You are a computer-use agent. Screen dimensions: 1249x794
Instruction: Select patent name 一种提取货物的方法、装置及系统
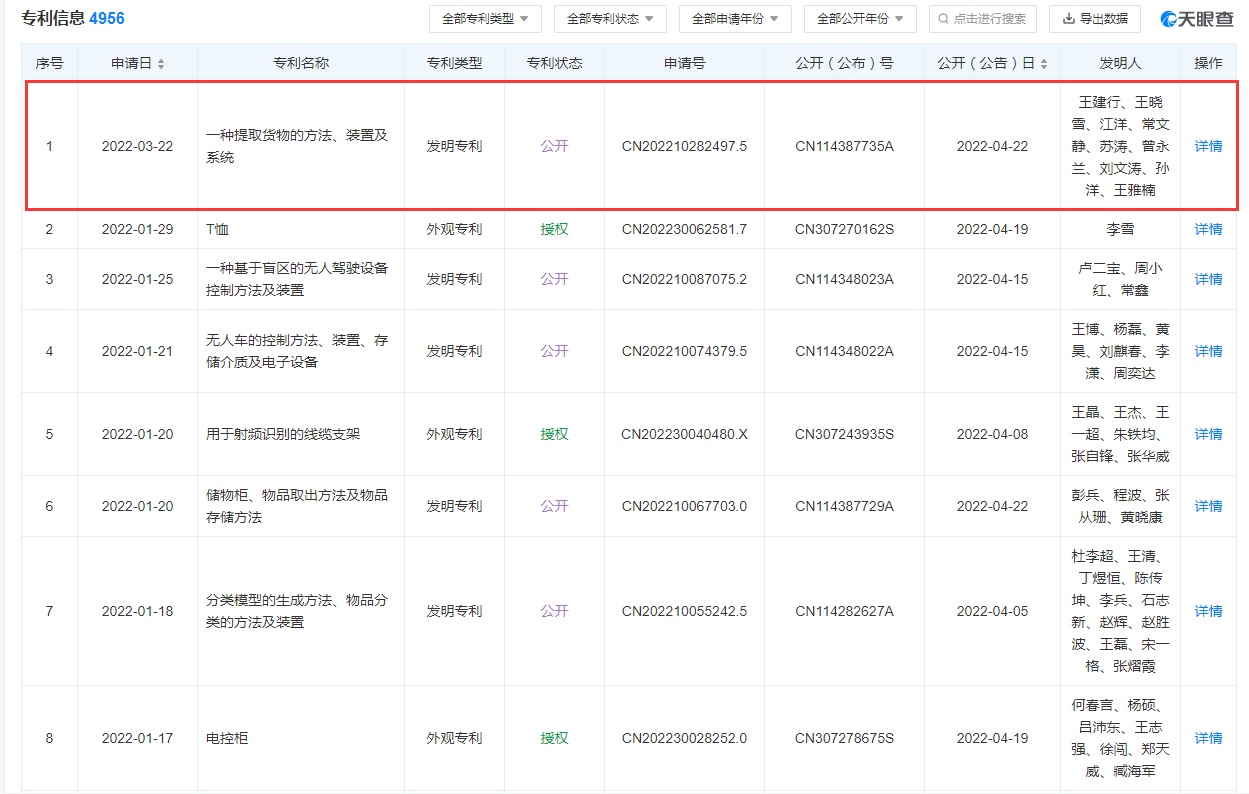(x=297, y=146)
